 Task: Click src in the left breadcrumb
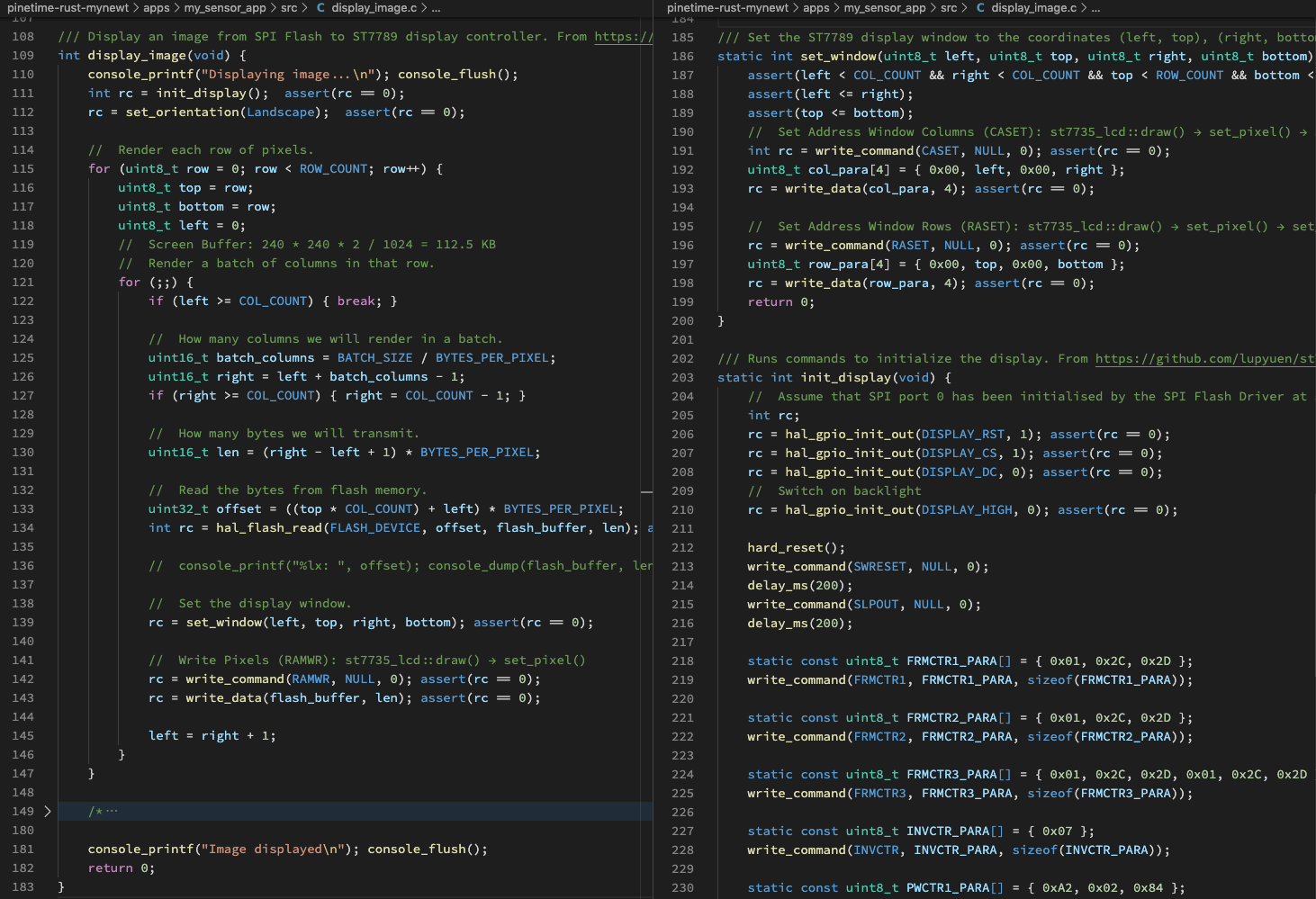coord(288,8)
